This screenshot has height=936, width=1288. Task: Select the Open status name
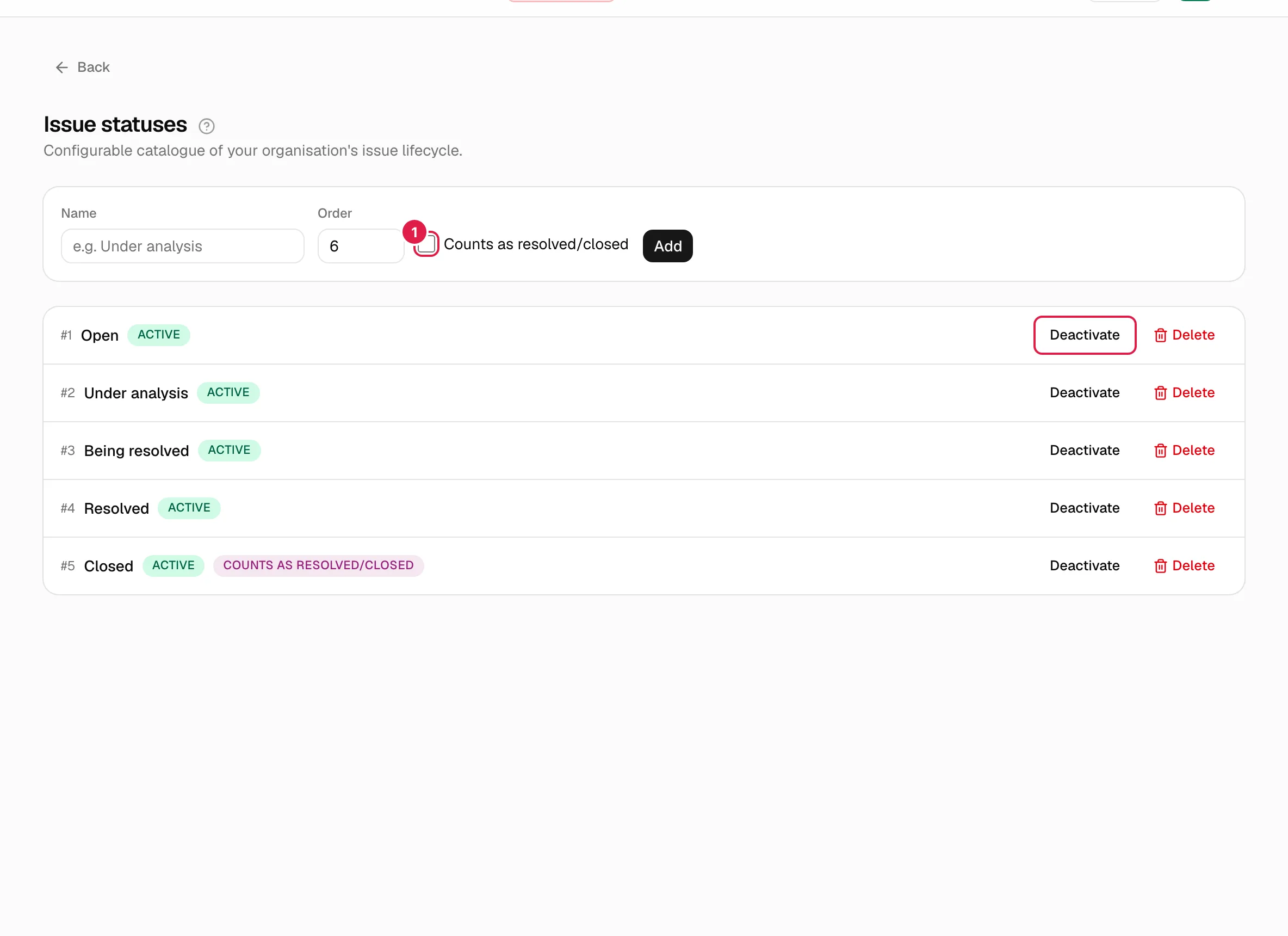[100, 335]
